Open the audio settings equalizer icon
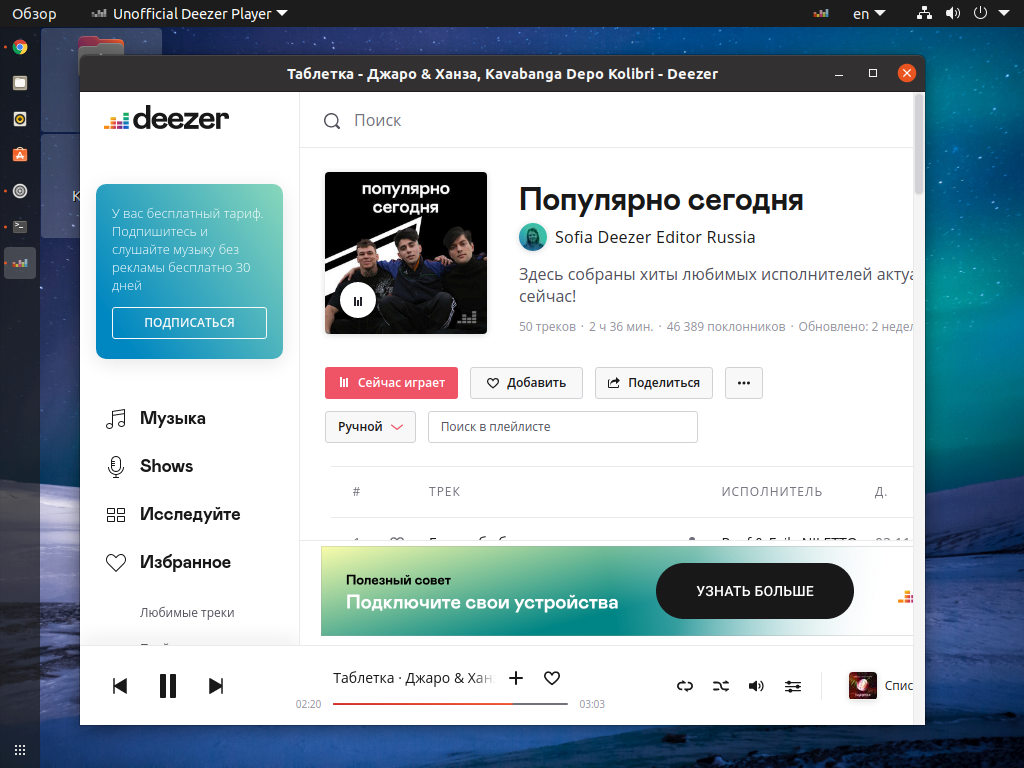 [793, 686]
